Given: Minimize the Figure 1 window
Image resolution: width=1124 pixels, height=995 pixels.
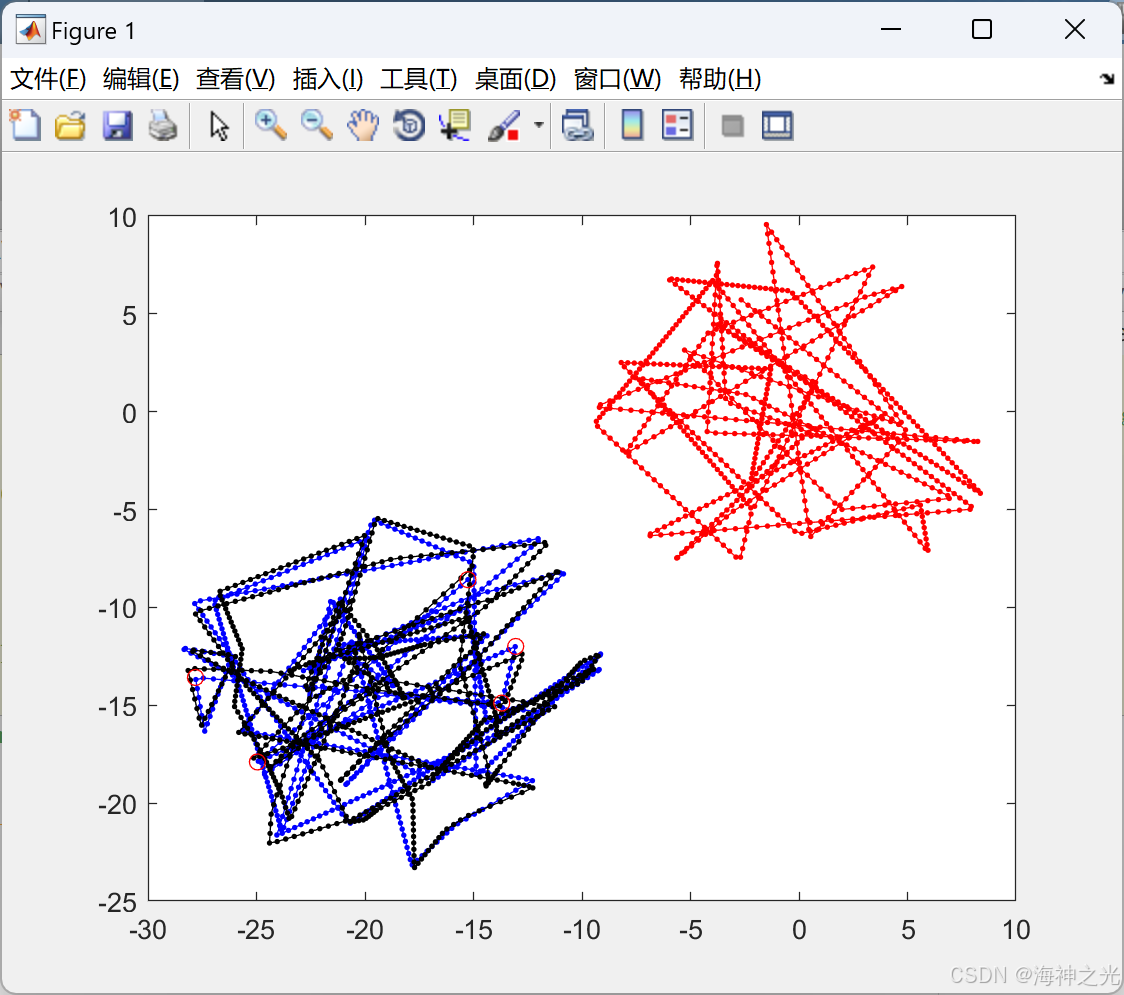Looking at the screenshot, I should (890, 29).
